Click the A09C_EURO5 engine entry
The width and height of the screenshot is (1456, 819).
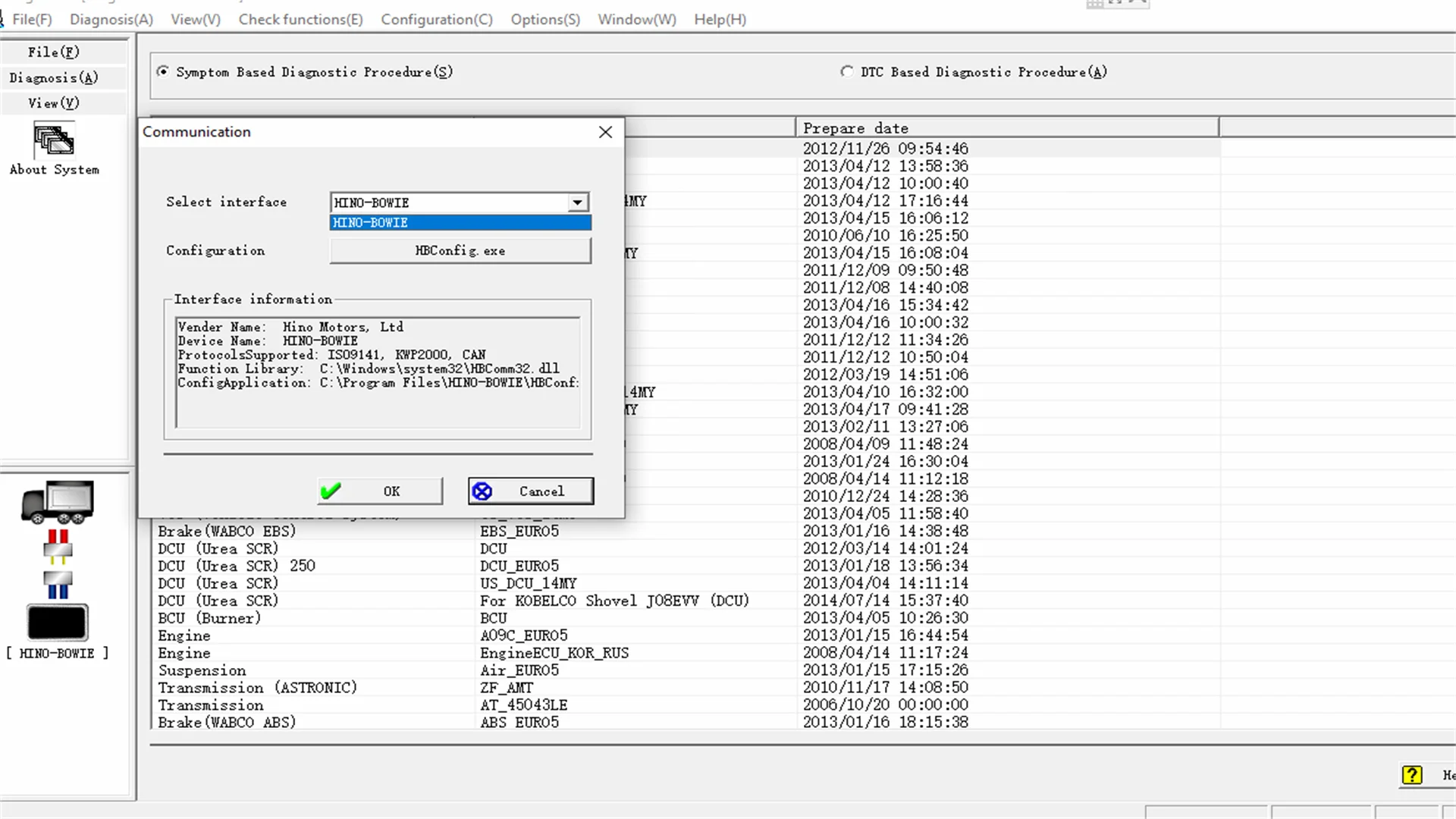(x=523, y=635)
